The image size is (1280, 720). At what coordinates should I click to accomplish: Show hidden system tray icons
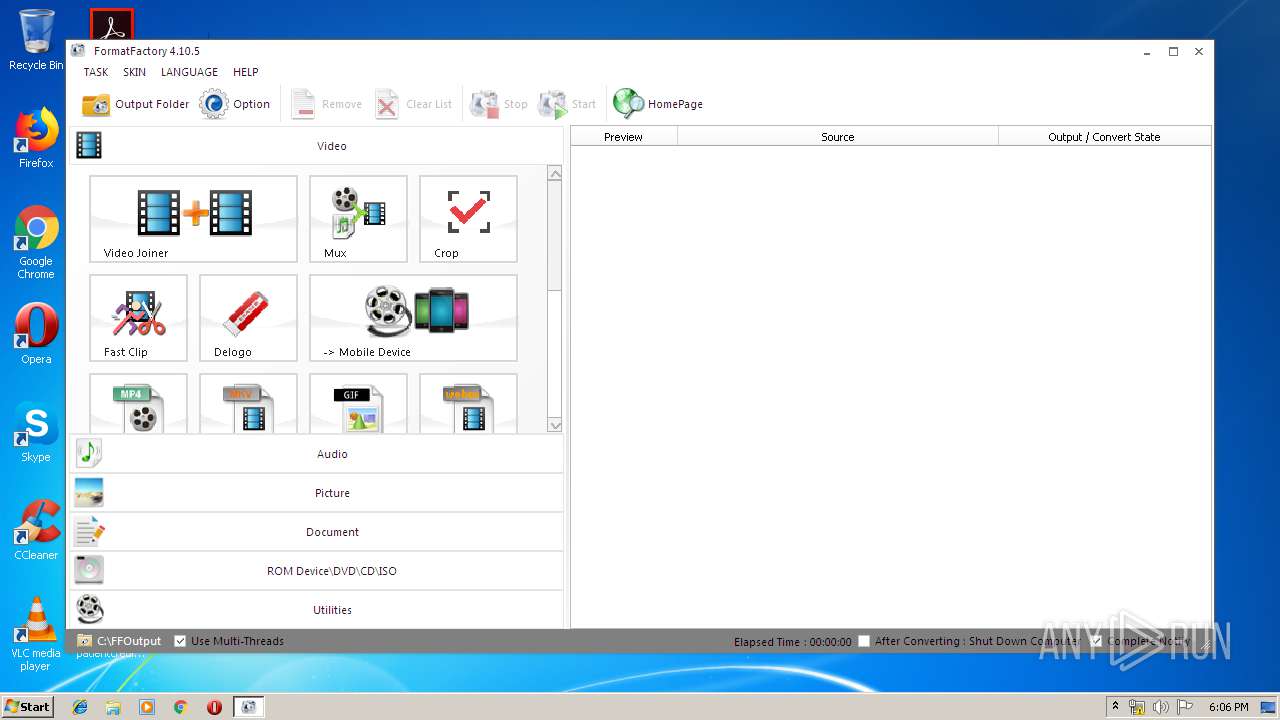click(1115, 707)
